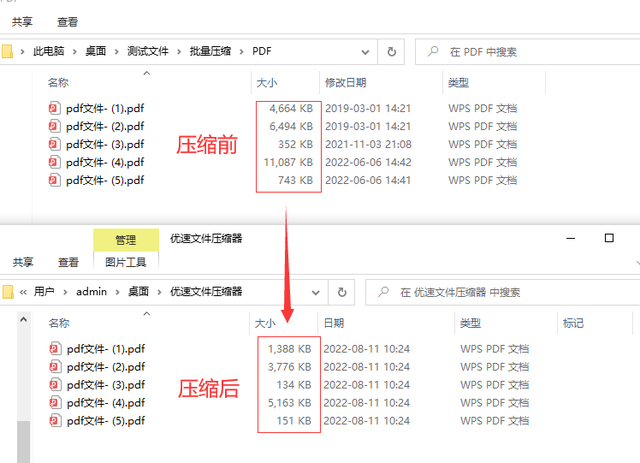Click PDF icon of 6,494 KB pdf文件- (2).pdf

pyautogui.click(x=54, y=126)
